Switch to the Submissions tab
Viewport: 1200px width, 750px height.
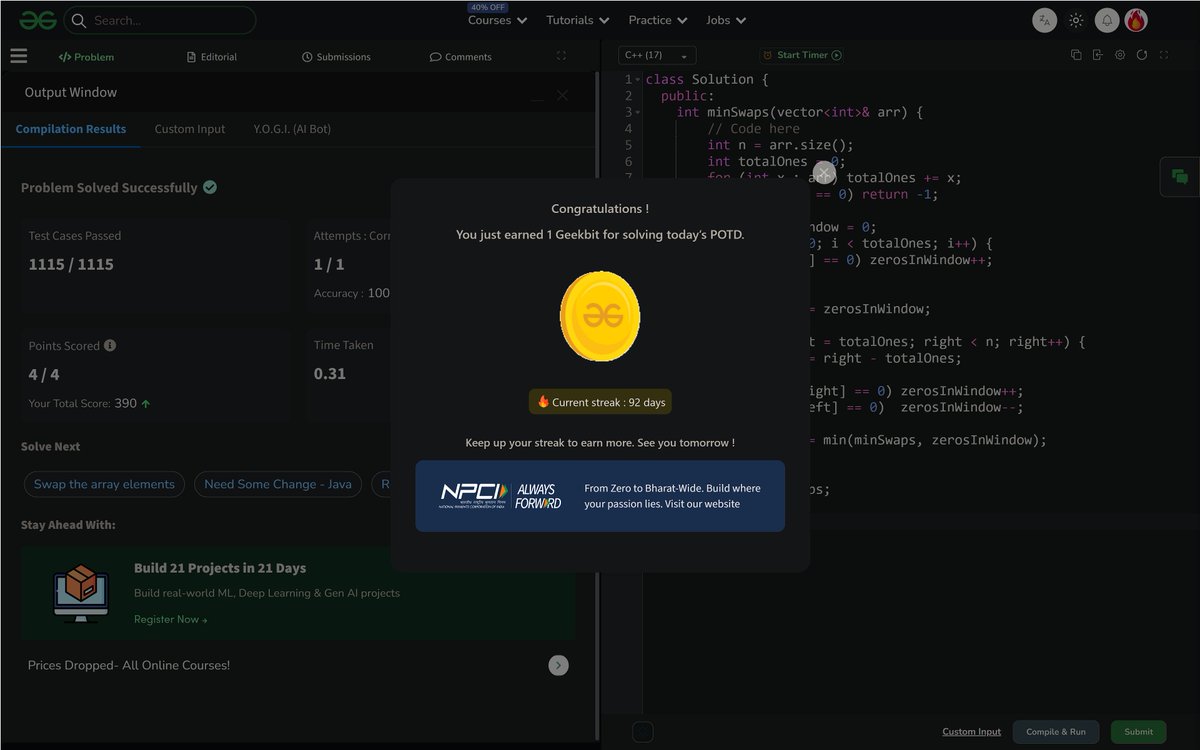click(x=336, y=57)
